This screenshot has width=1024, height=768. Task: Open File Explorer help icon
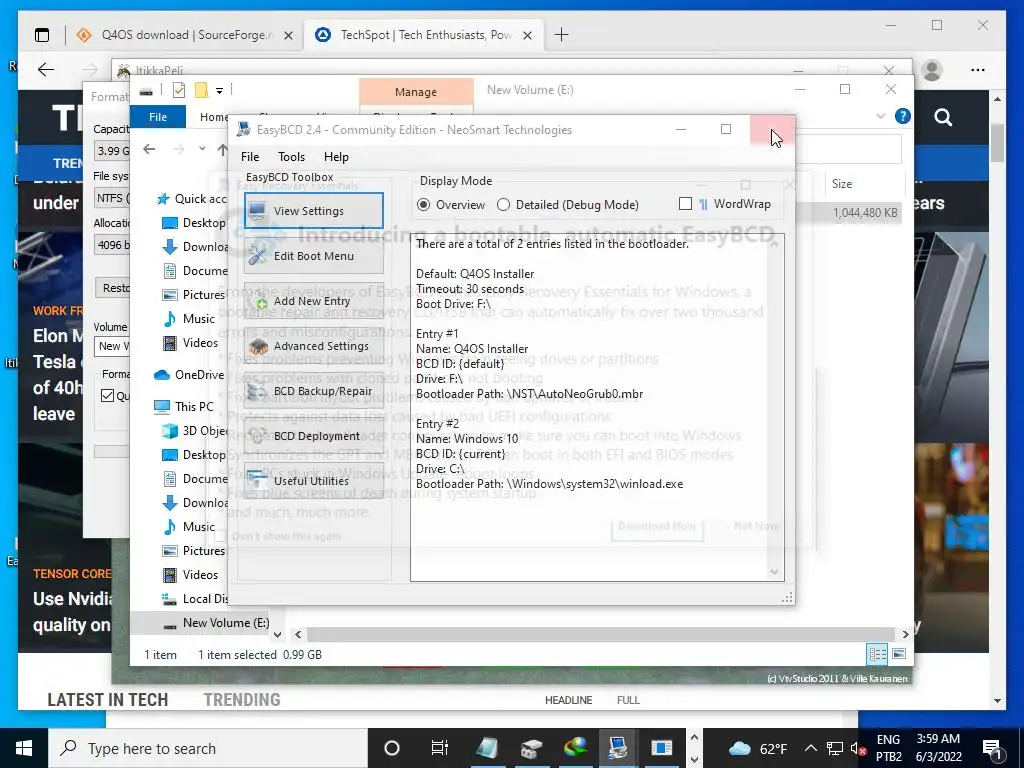coord(903,116)
